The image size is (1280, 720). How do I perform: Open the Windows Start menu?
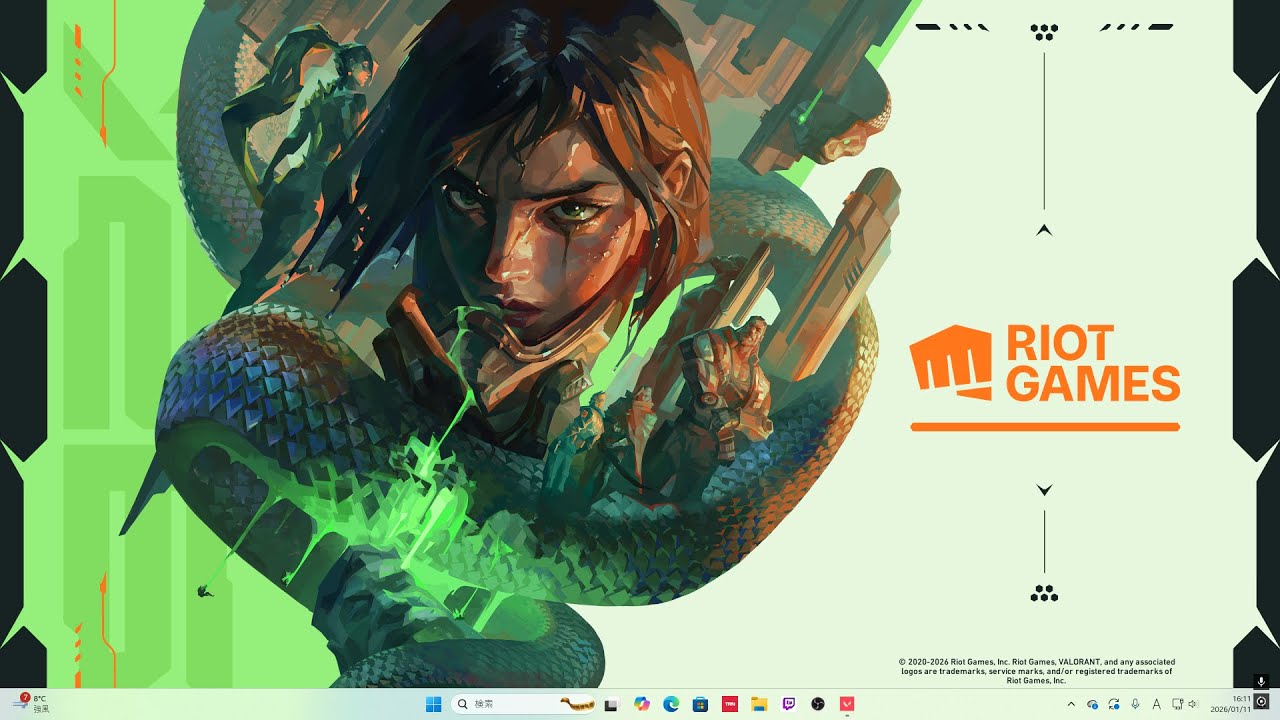[433, 704]
